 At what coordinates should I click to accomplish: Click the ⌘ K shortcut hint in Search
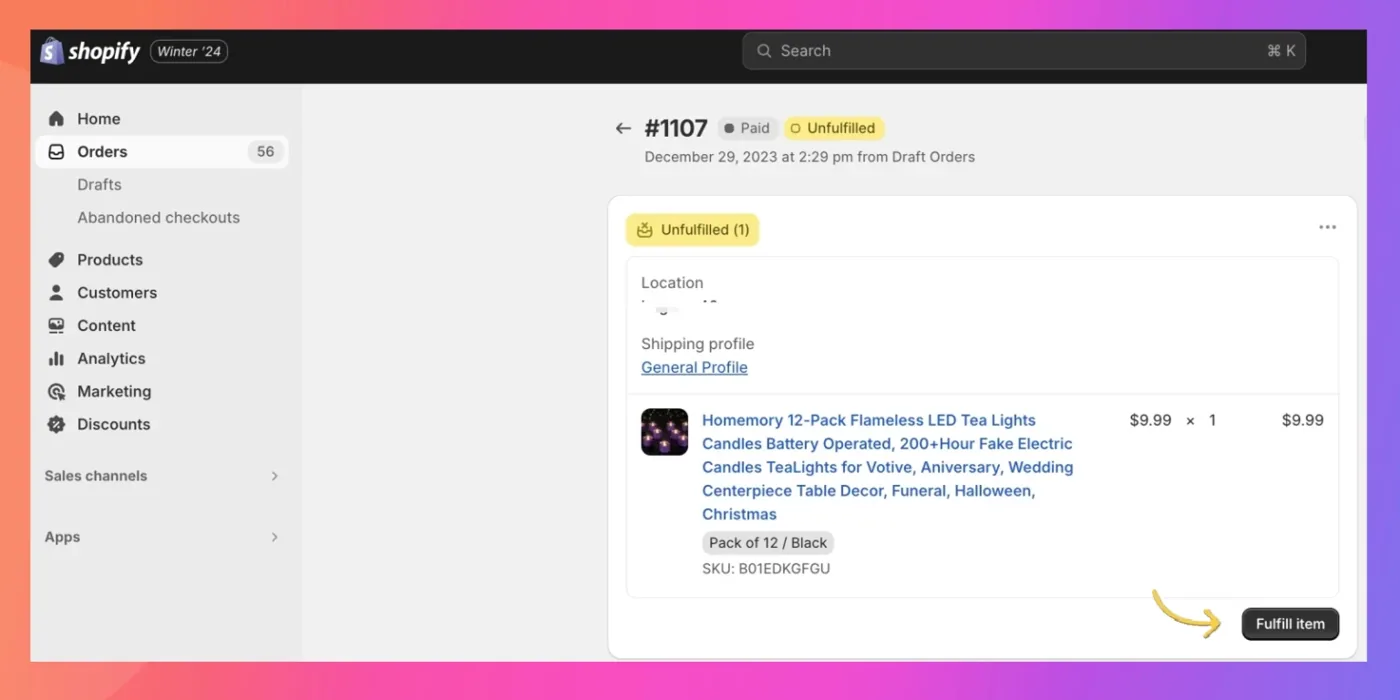[1281, 51]
